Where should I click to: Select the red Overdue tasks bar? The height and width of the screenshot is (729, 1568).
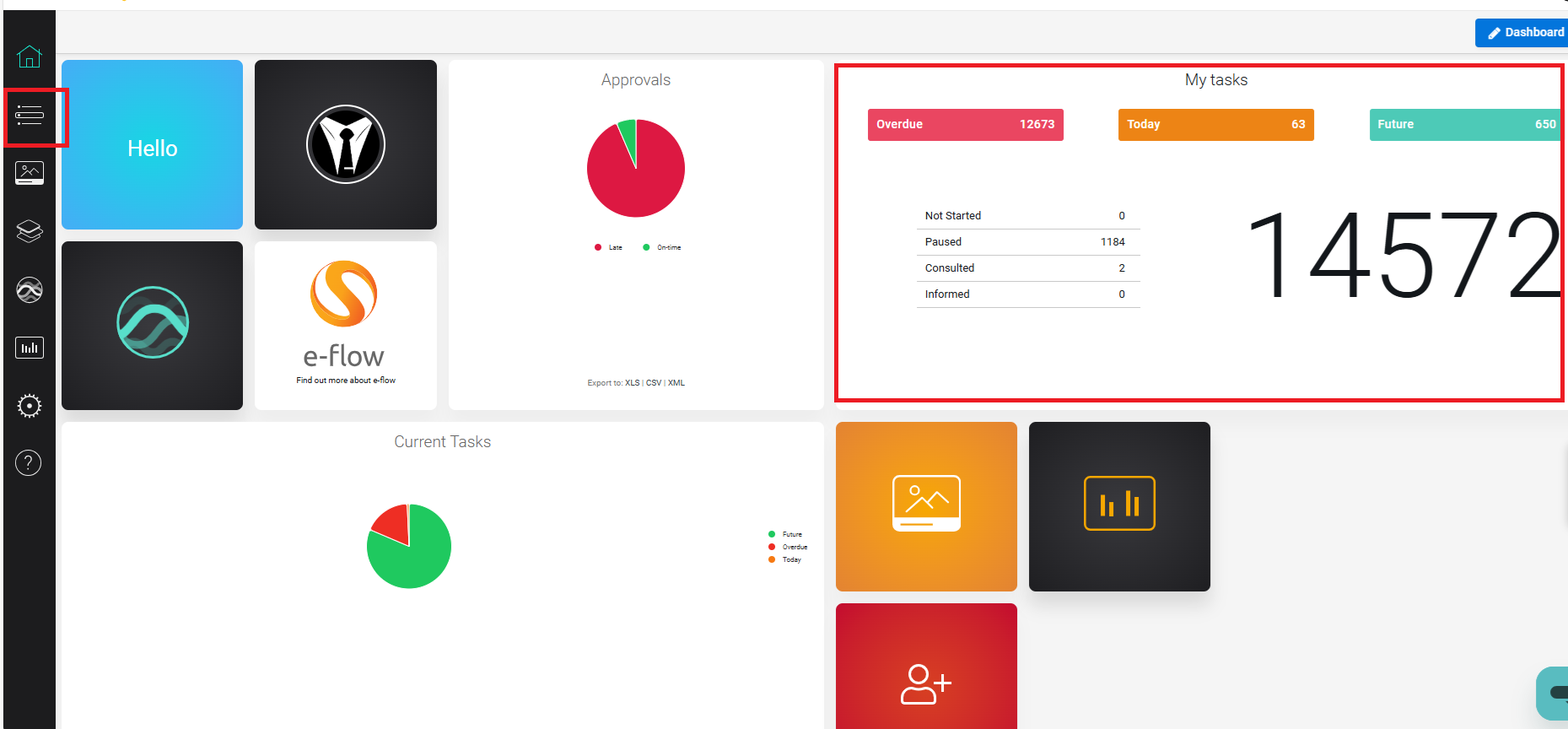pos(965,125)
